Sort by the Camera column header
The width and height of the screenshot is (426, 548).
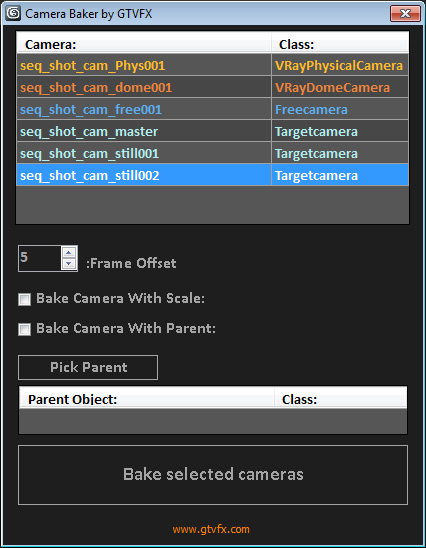(144, 43)
